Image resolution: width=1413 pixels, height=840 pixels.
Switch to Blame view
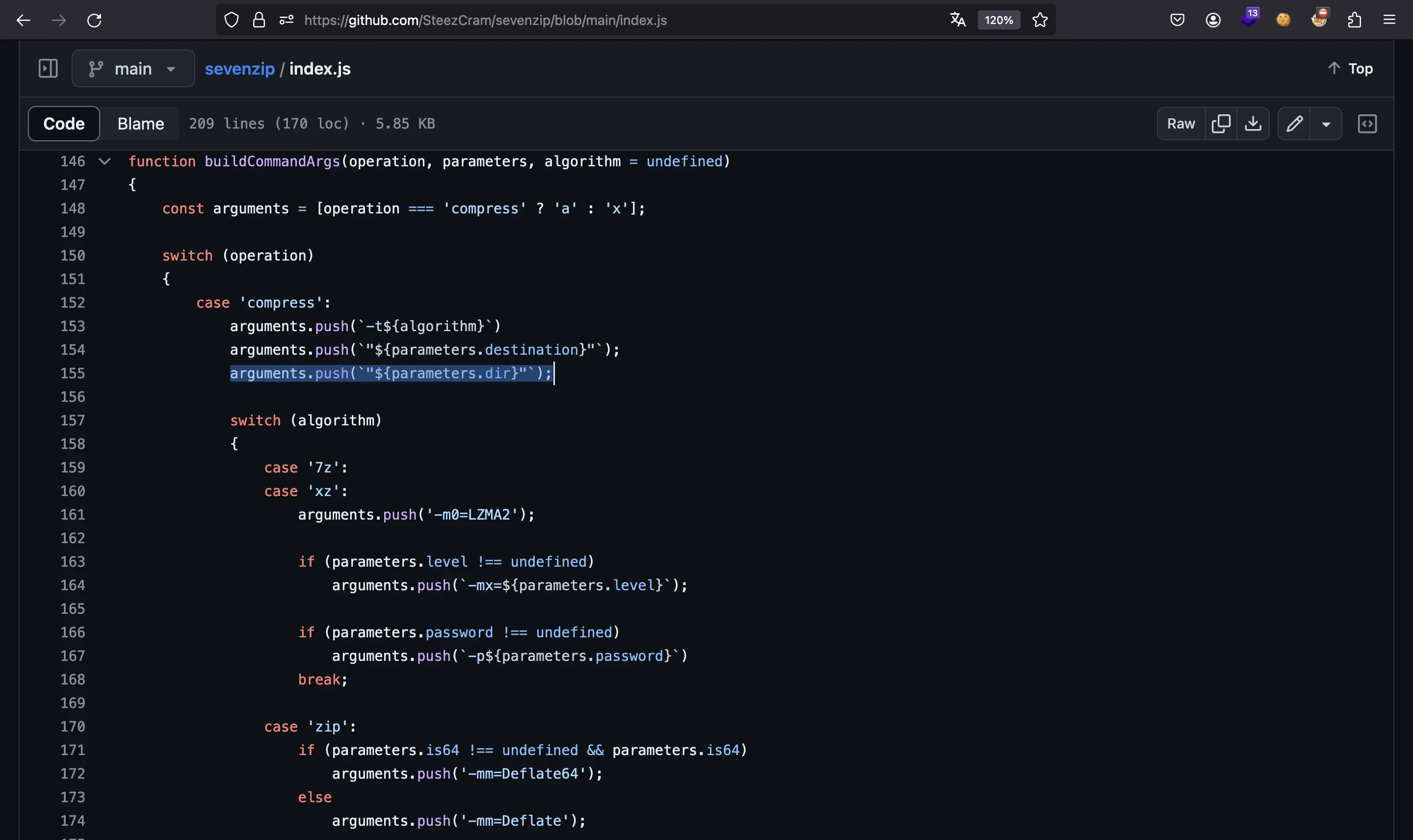pos(140,123)
